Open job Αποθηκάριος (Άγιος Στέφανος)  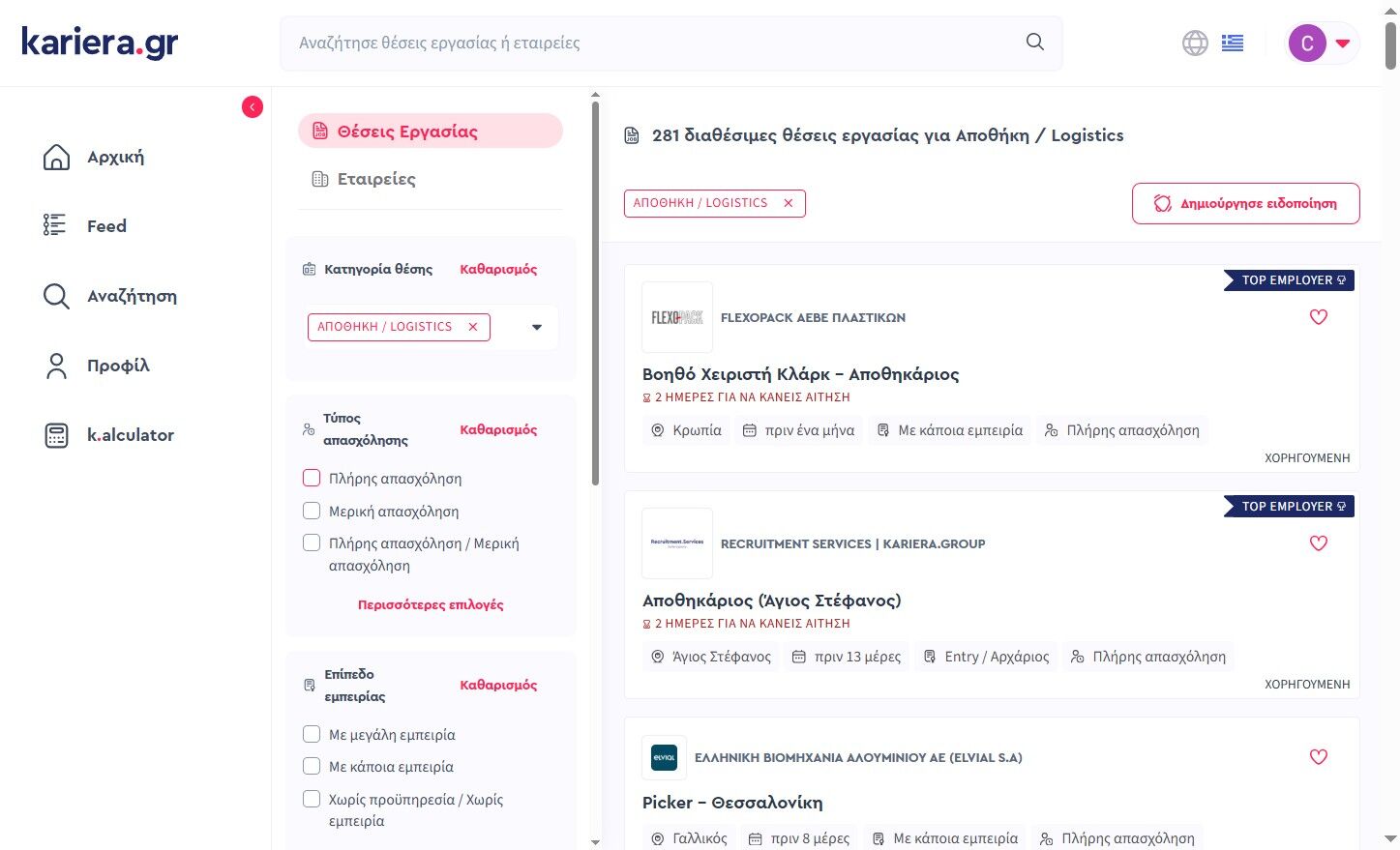(x=772, y=601)
